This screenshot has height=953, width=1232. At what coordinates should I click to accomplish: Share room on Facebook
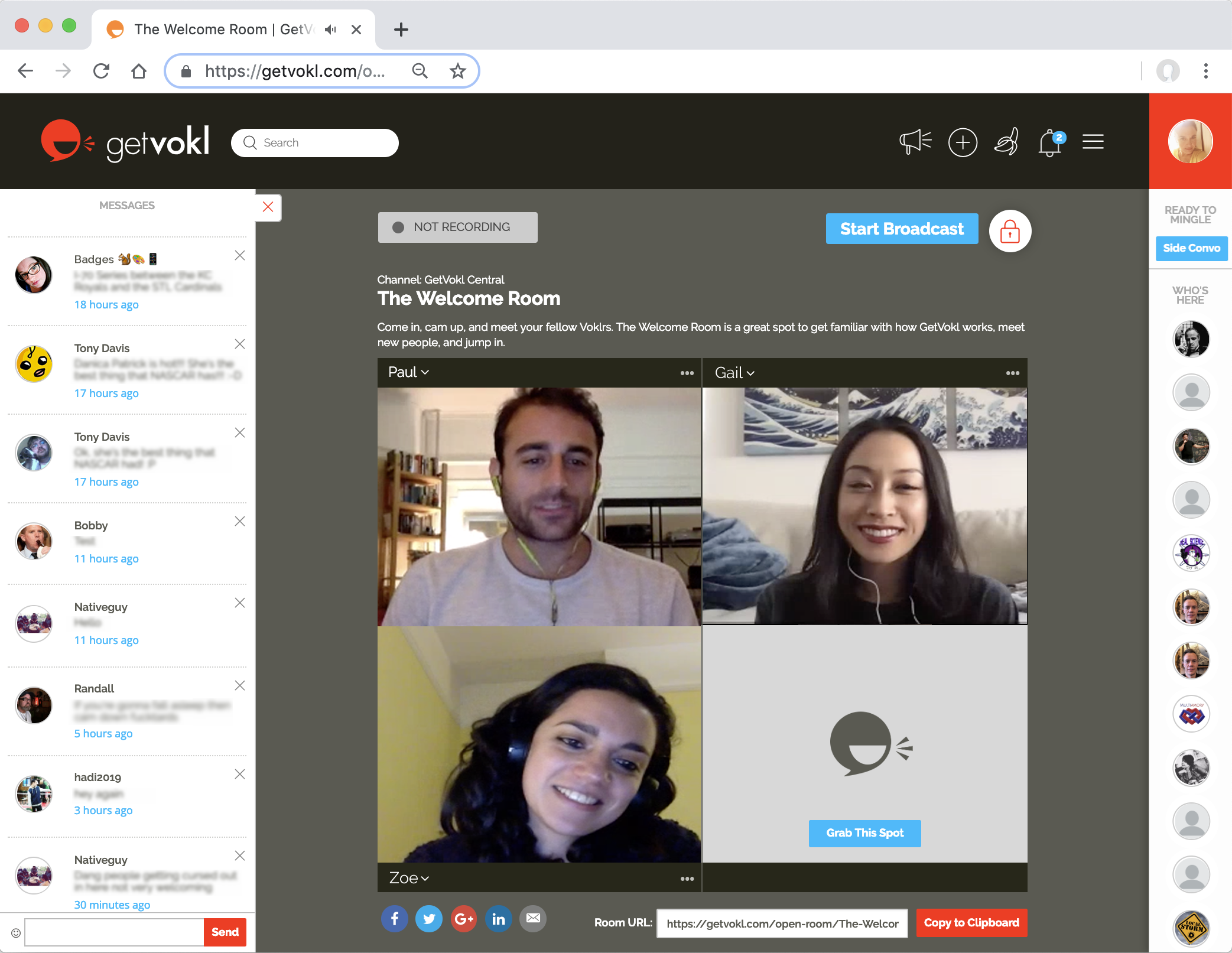click(394, 919)
